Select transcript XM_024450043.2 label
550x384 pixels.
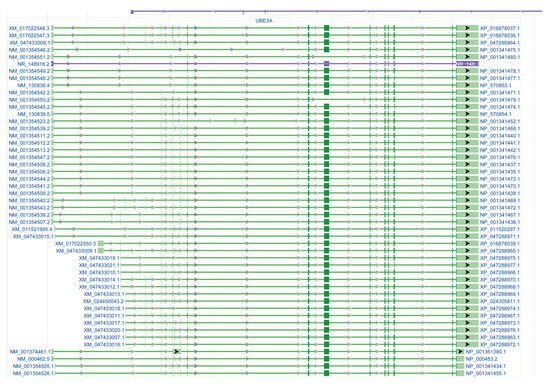(103, 301)
